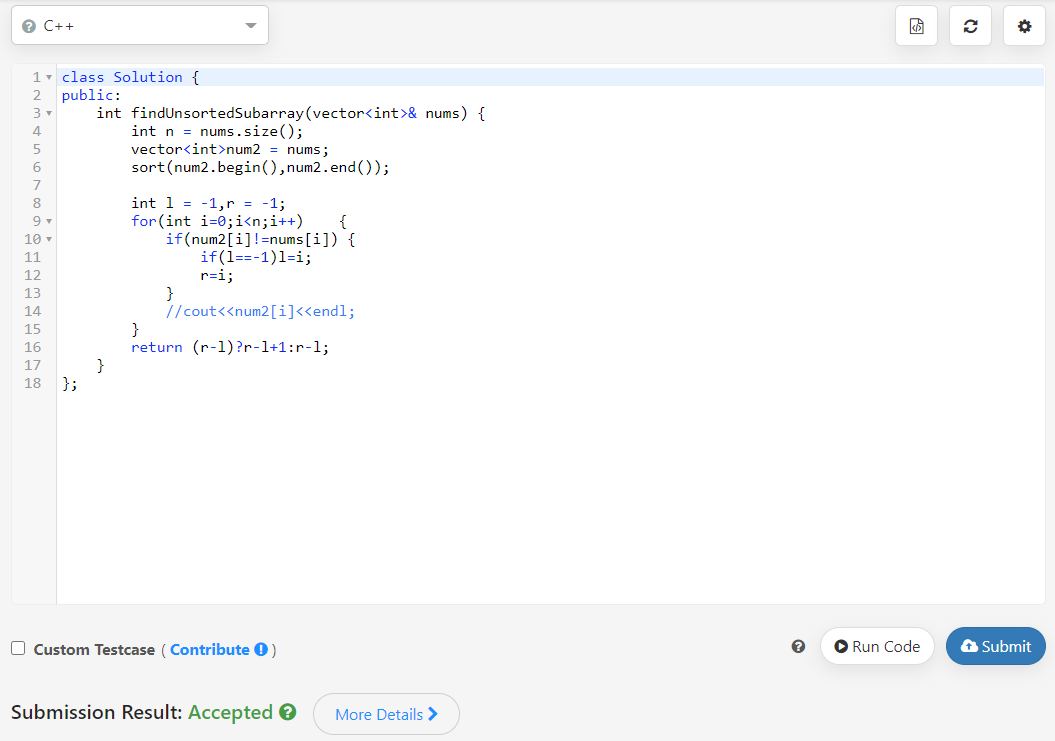Collapse the for loop fold arrow on line 9
Screen dimensions: 1055x741
pos(49,221)
